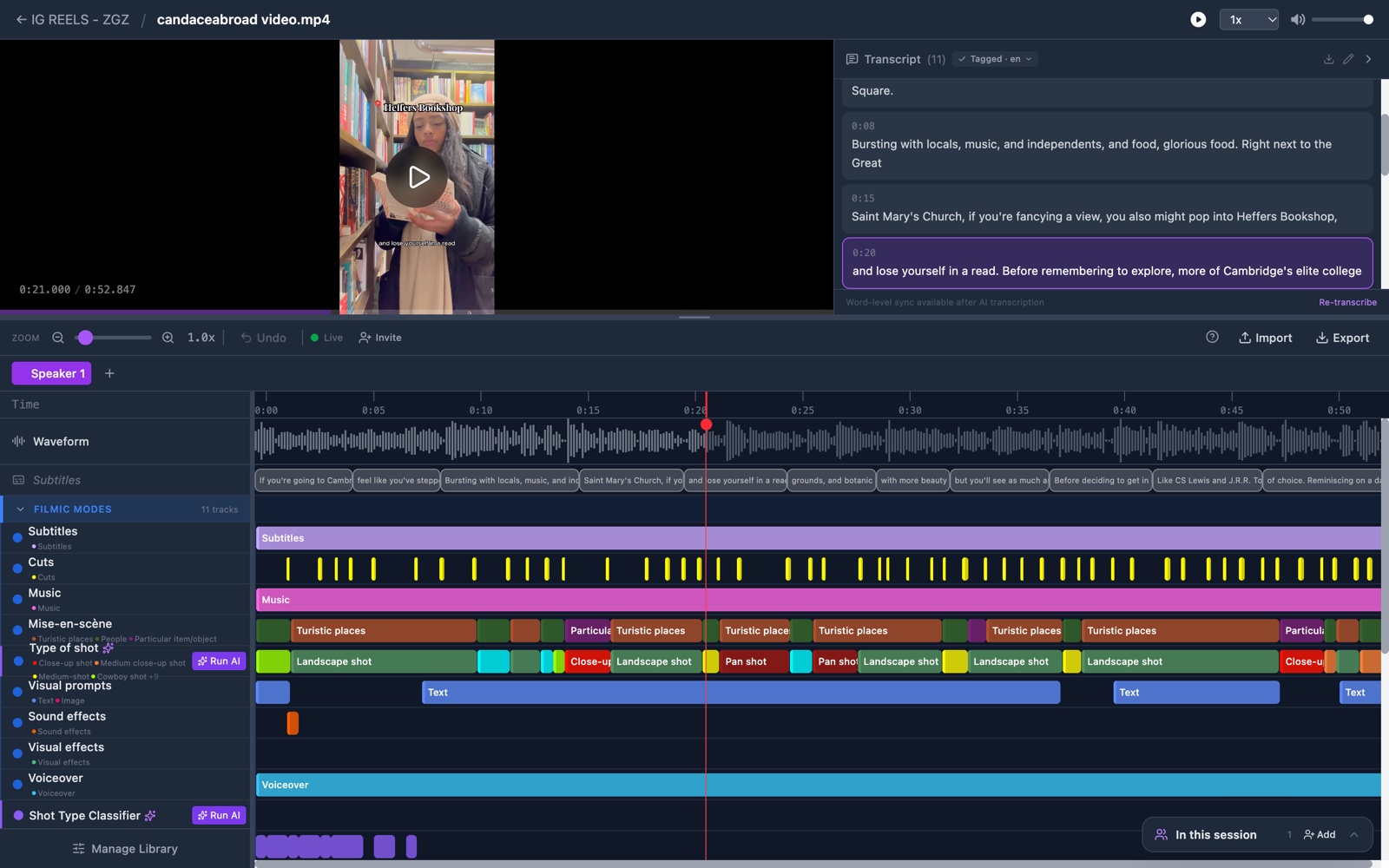This screenshot has width=1389, height=868.
Task: Click the red playhead marker on the waveform
Action: click(x=707, y=424)
